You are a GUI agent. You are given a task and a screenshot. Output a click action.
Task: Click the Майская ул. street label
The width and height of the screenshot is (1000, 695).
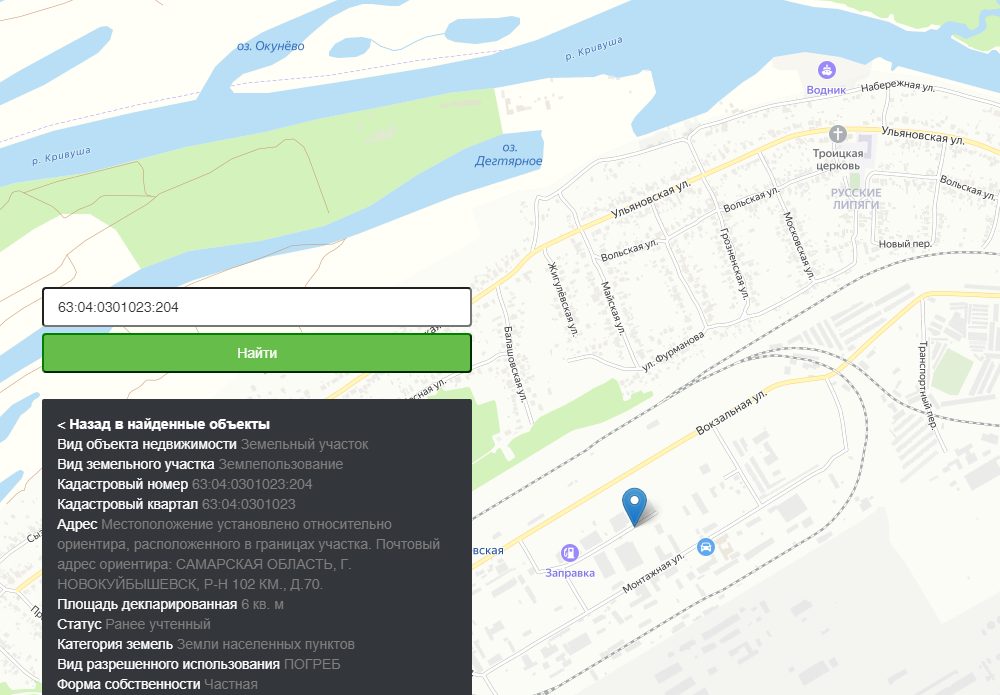[613, 308]
